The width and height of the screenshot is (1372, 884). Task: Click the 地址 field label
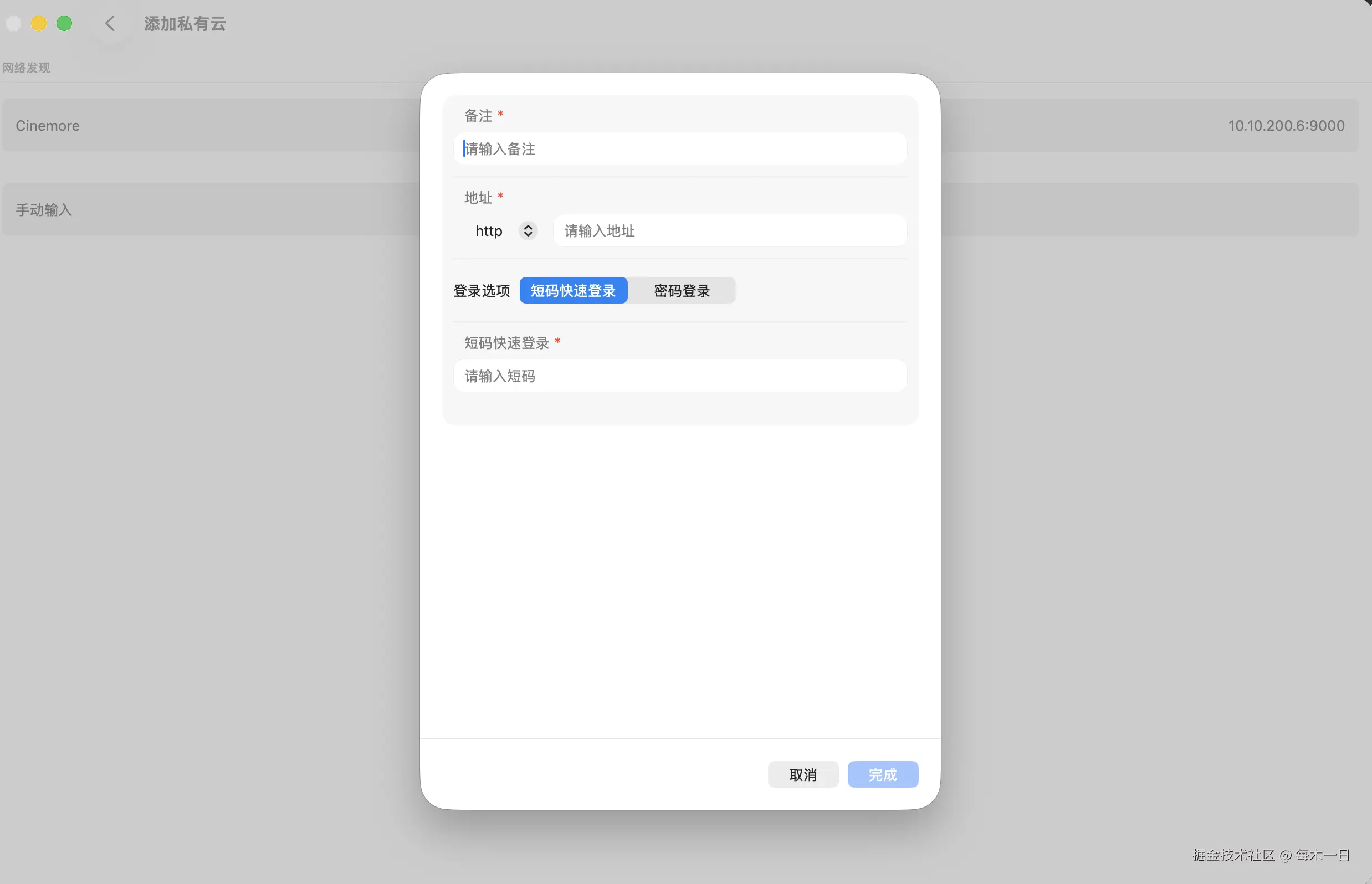coord(478,198)
